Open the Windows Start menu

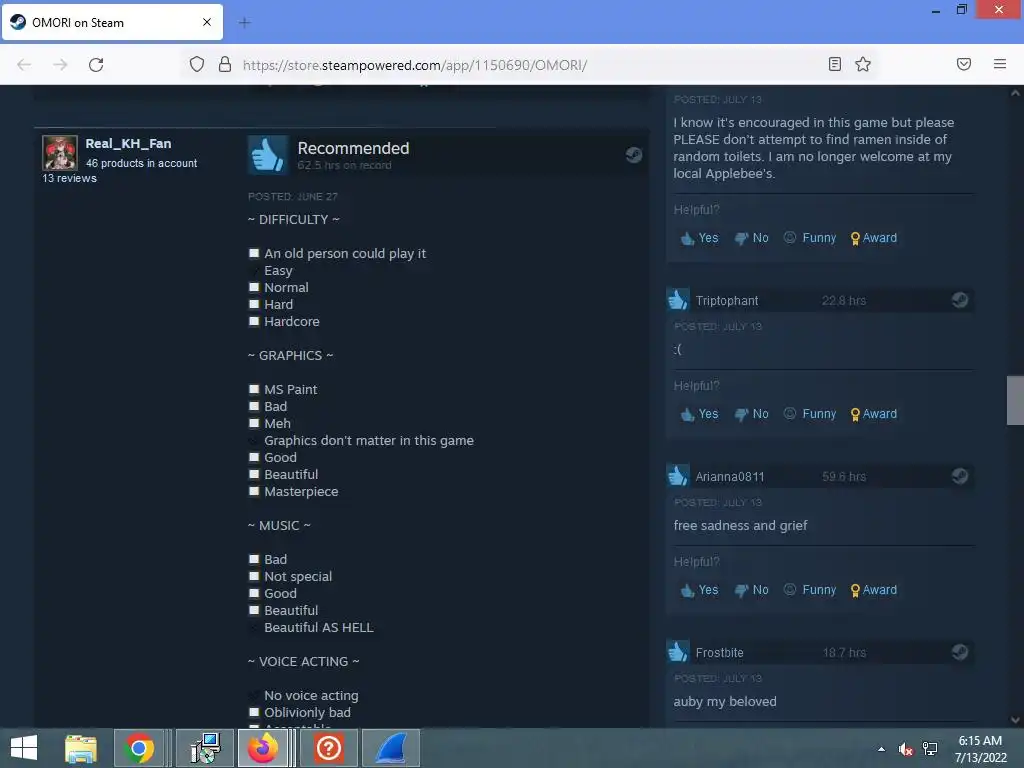point(24,748)
